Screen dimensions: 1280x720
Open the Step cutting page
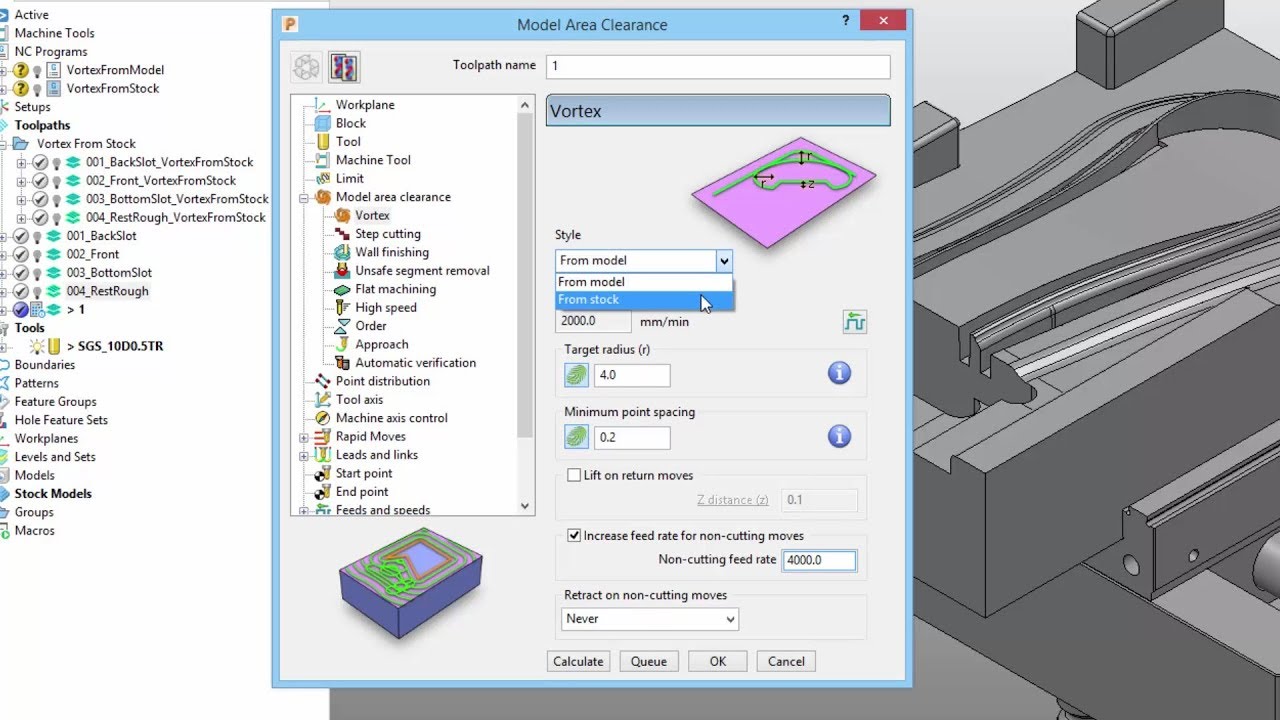pos(388,234)
